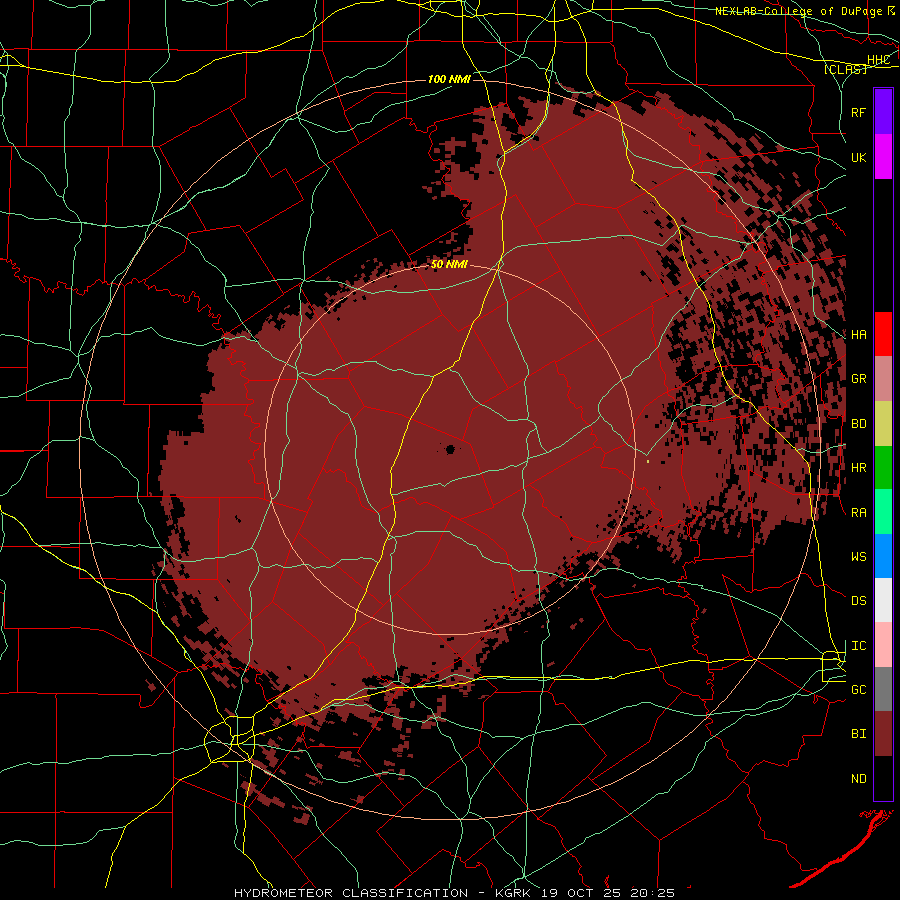Click the BD legend label
This screenshot has width=900, height=900.
[x=859, y=424]
